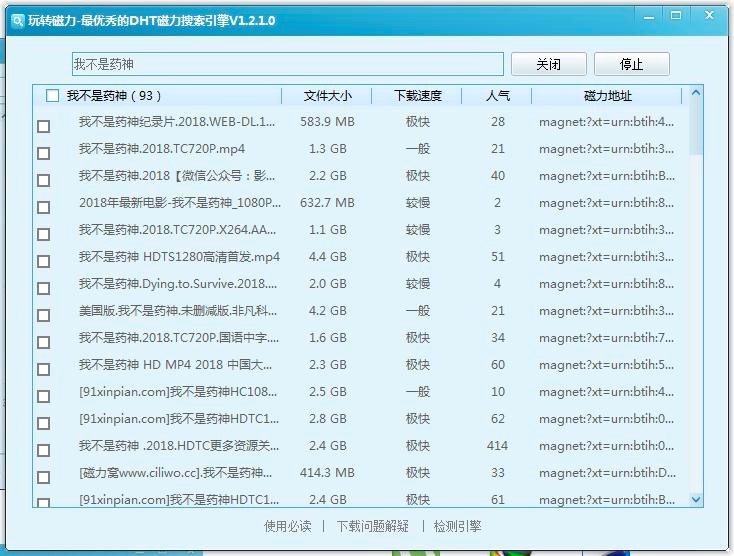Check the box for TC720P.X264.AA row
The width and height of the screenshot is (734, 556).
44,234
